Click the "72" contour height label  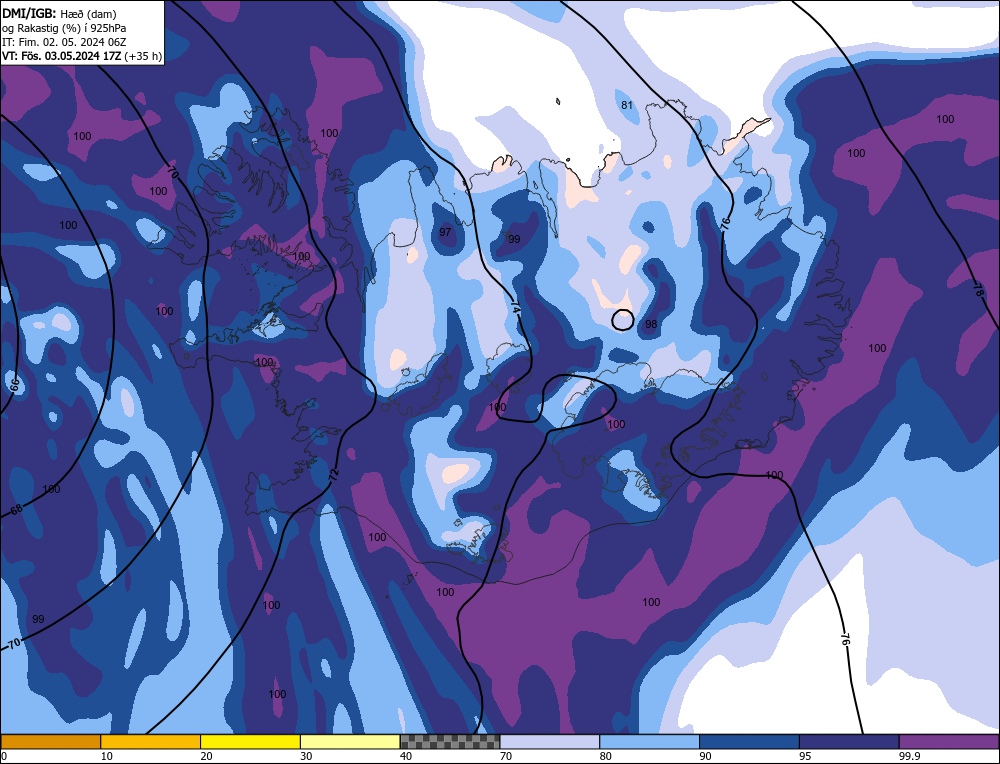coord(334,474)
